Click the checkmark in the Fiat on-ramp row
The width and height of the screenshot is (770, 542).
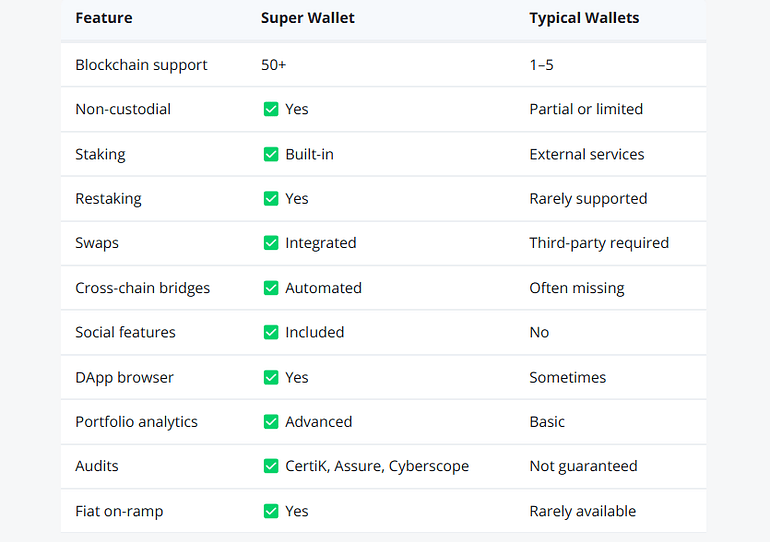[270, 511]
